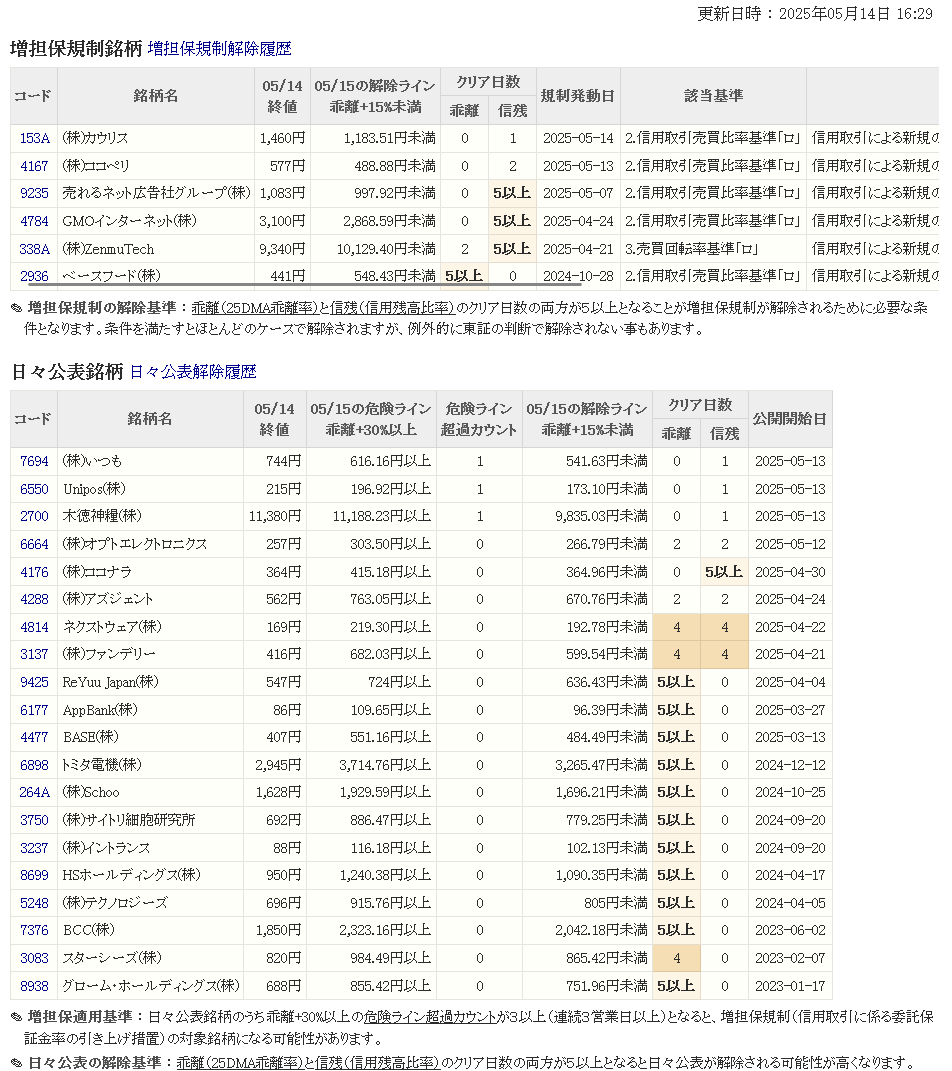Open stock code 264A link

pos(34,792)
